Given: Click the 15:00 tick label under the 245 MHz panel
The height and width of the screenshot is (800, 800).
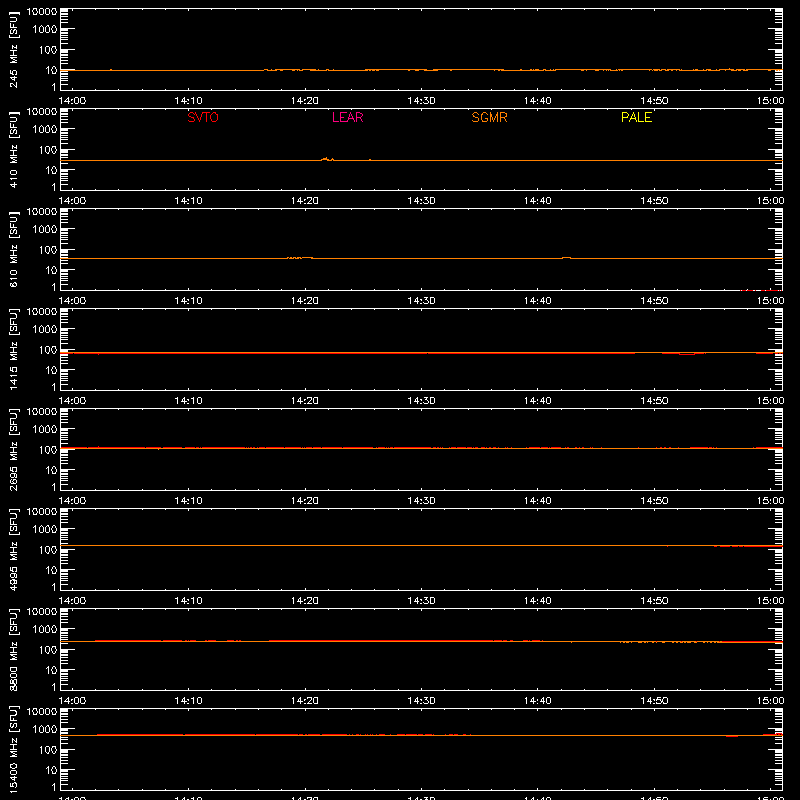Looking at the screenshot, I should click(x=770, y=101).
